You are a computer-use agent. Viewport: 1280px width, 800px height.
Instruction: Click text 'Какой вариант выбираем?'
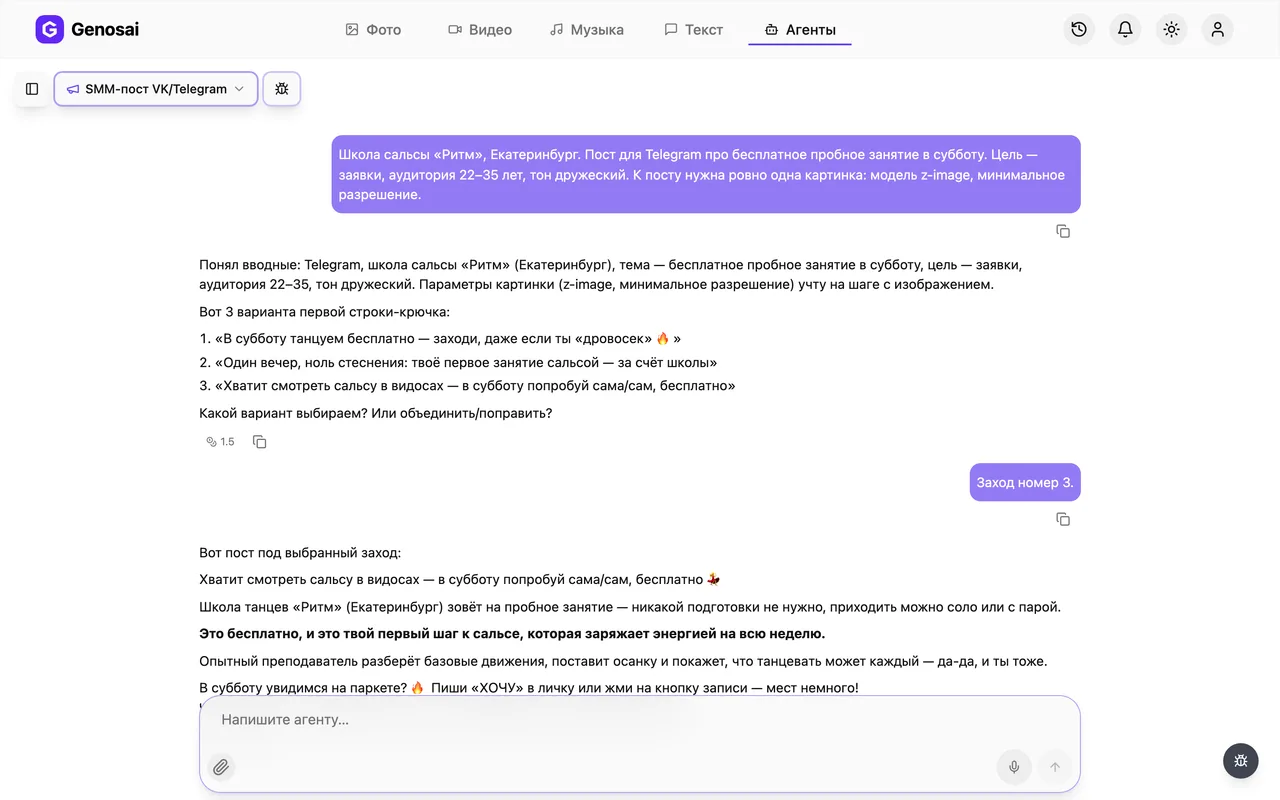(x=283, y=413)
